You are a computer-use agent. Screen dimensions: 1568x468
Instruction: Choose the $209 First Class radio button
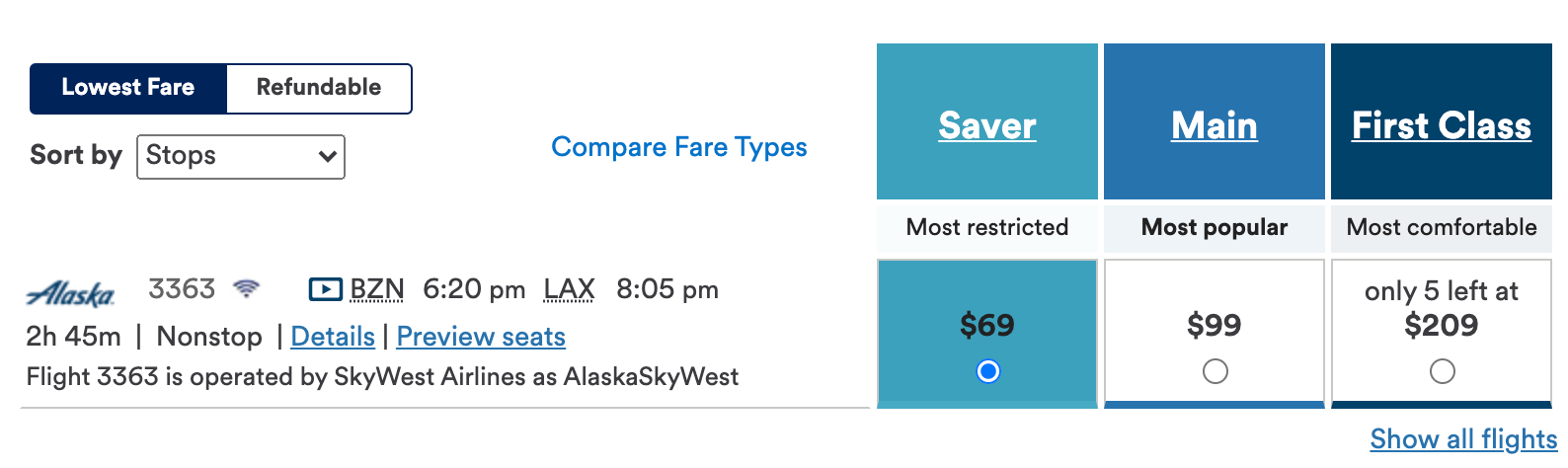click(1442, 371)
